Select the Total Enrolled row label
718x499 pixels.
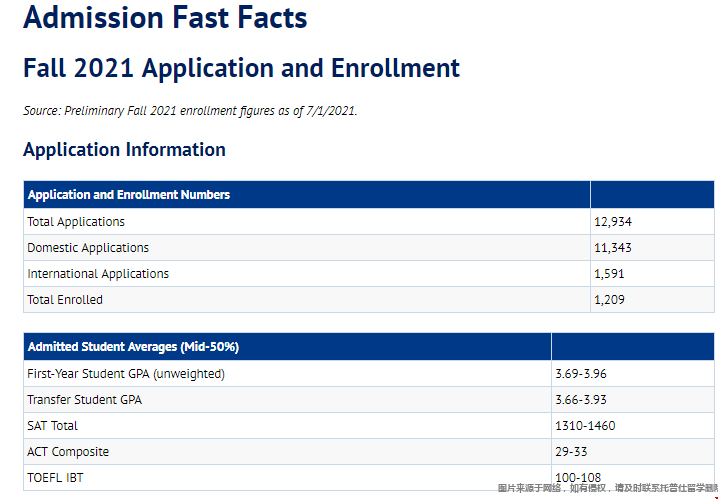tap(65, 300)
